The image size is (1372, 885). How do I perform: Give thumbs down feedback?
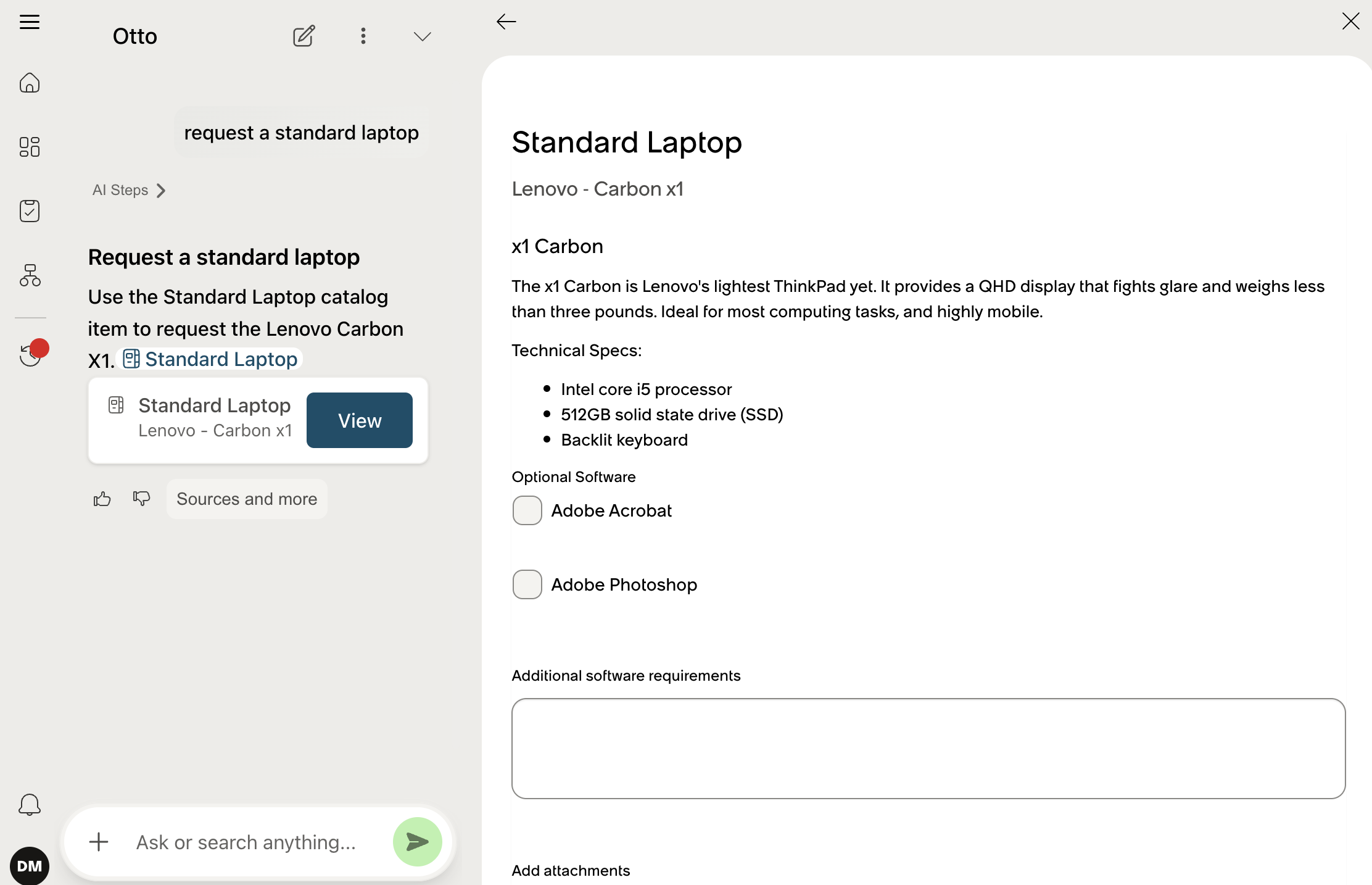point(141,499)
